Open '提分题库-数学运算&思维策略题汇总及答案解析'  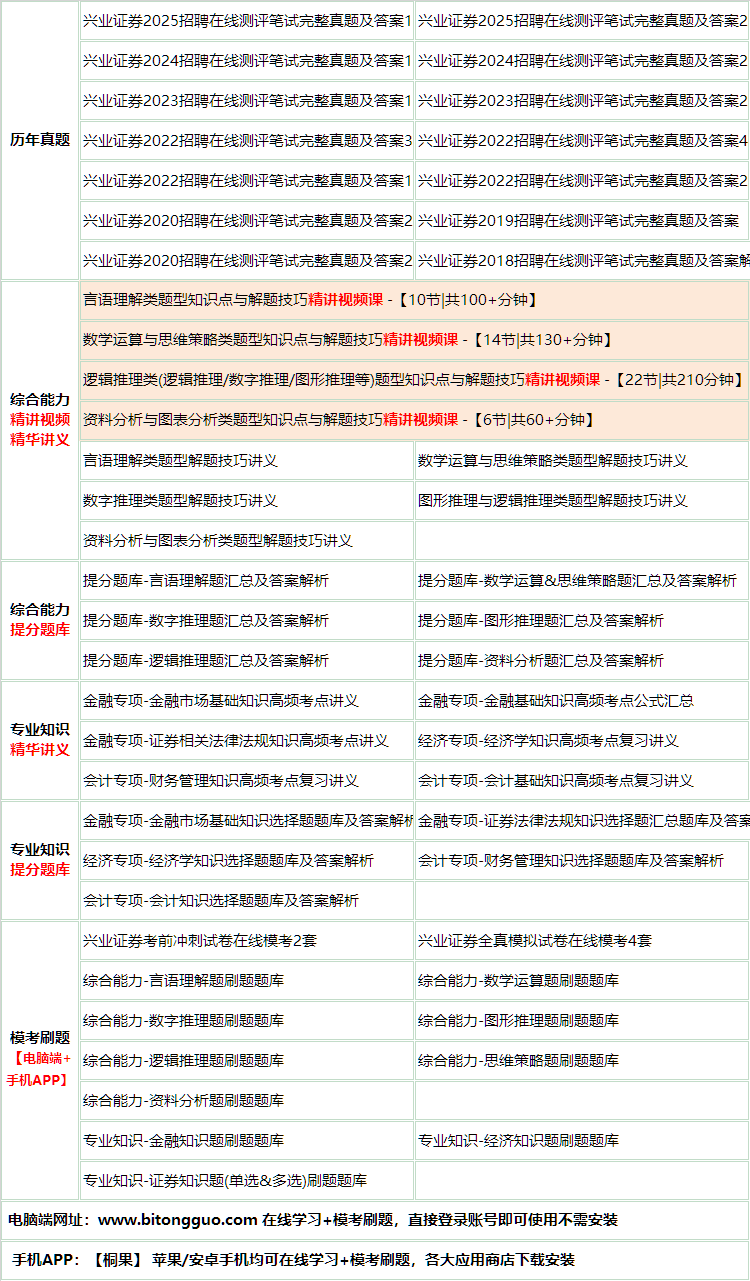point(582,581)
